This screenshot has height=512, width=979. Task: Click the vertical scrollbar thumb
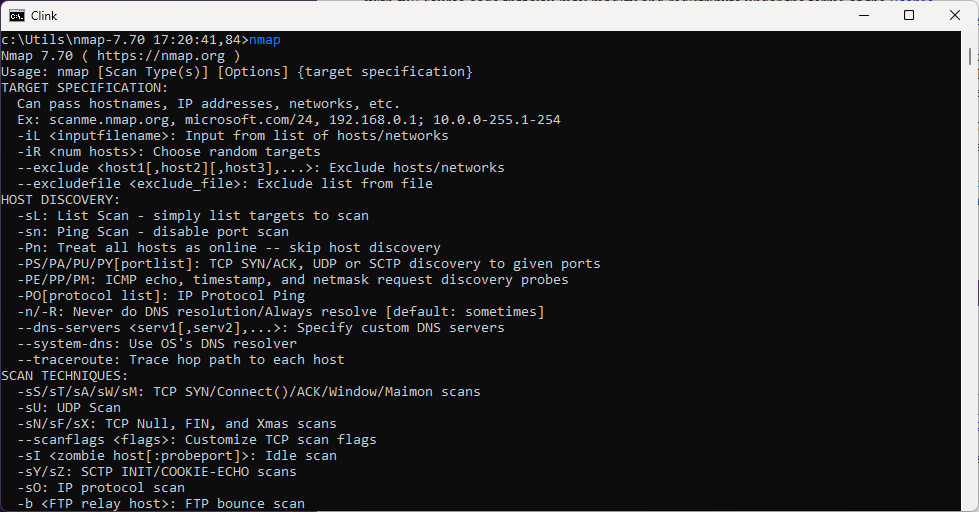[970, 55]
